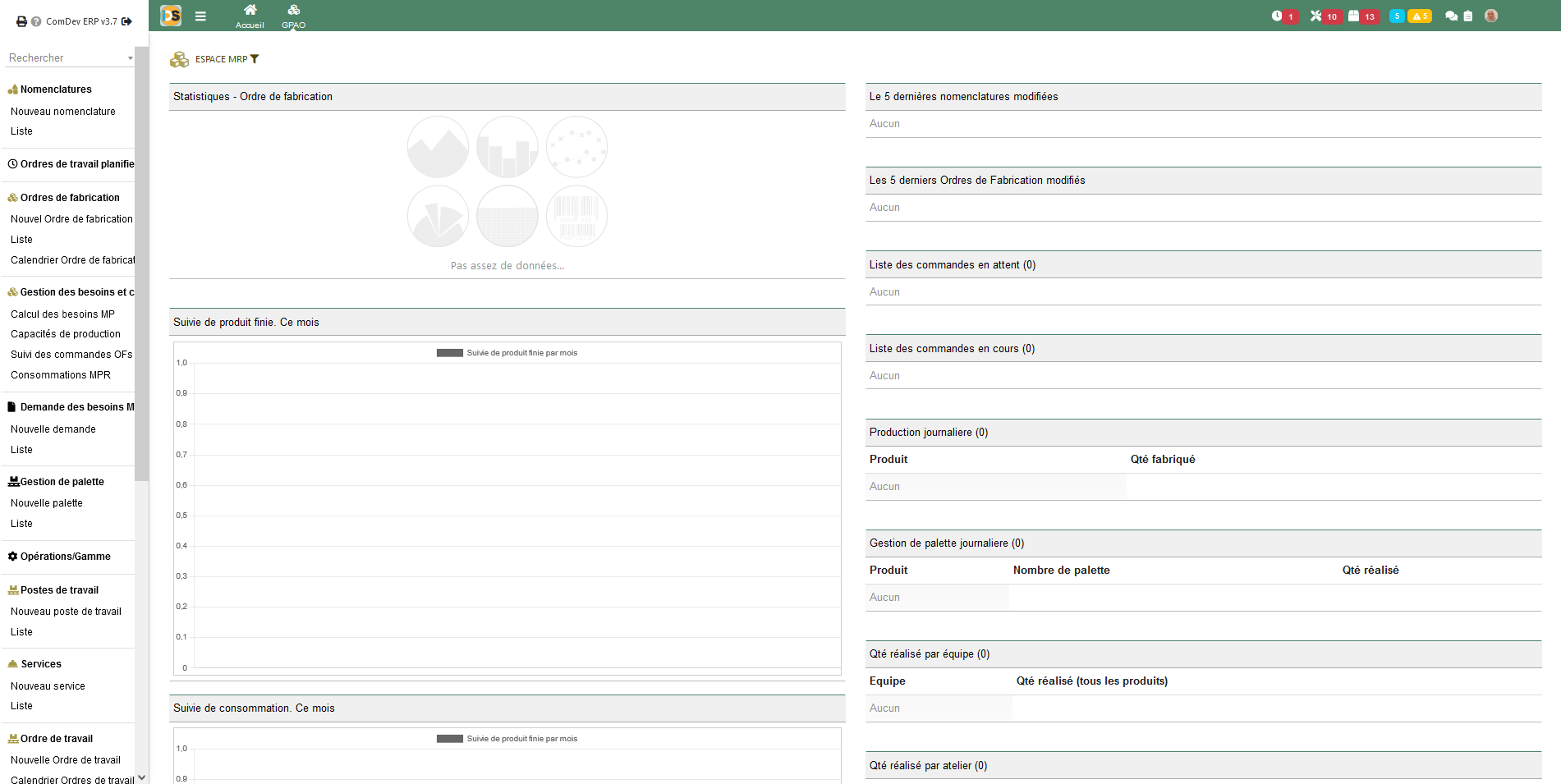Open the GPAO module tab
Image resolution: width=1561 pixels, height=784 pixels.
[x=293, y=16]
